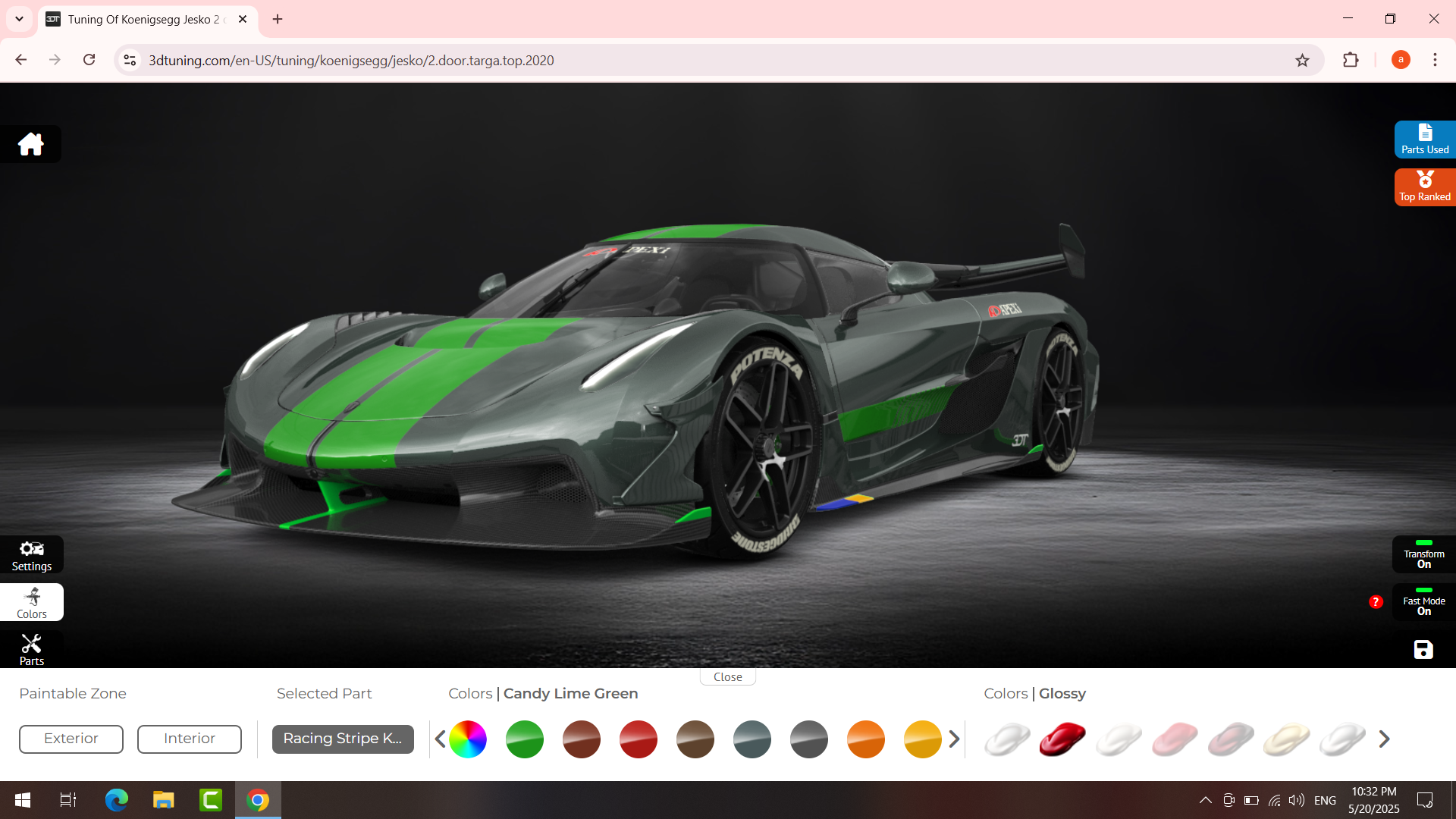
Task: Launch Microsoft Edge from the taskbar
Action: click(116, 800)
